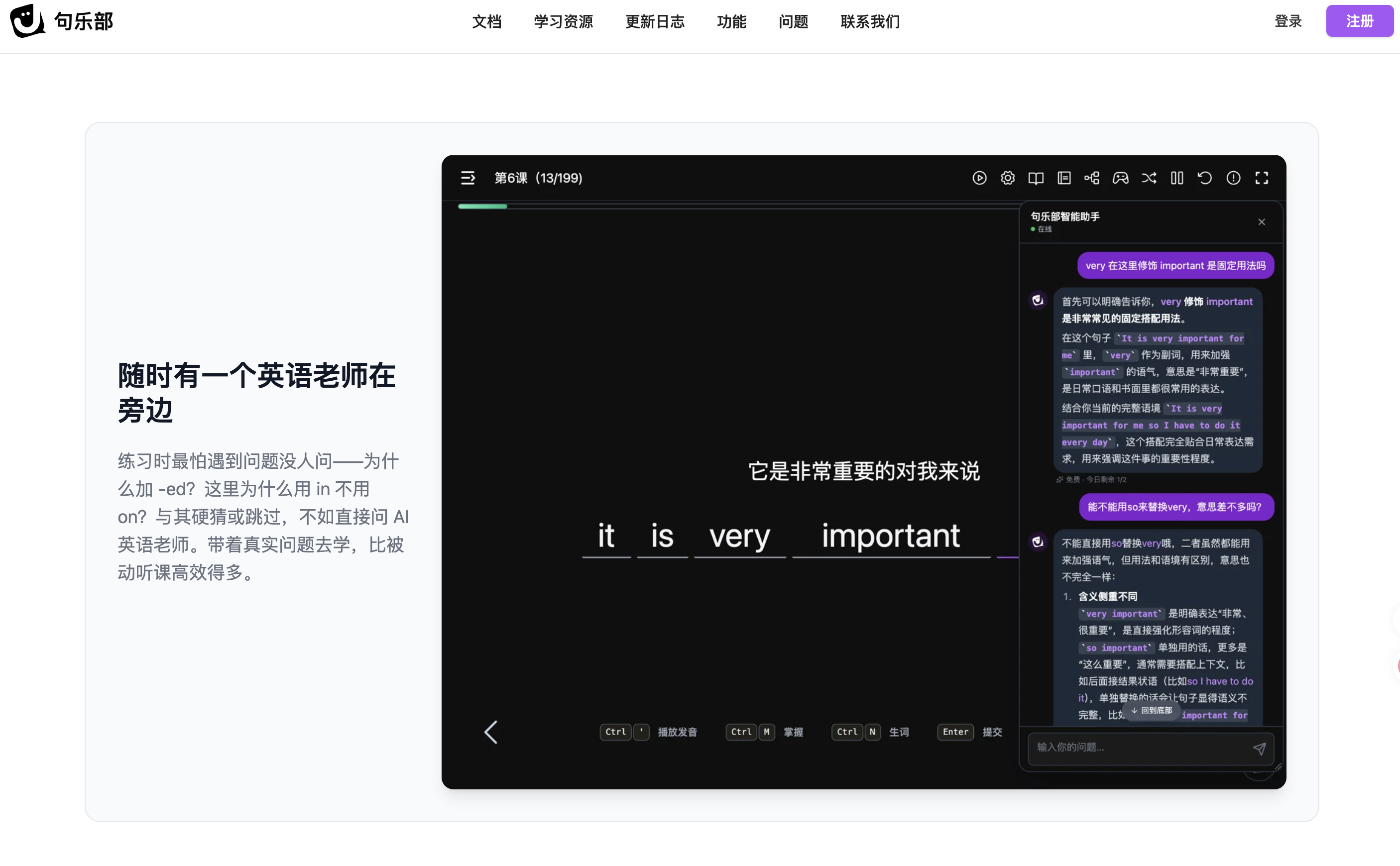Click '免费 · 今日剩余 1/2' quota text
The width and height of the screenshot is (1400, 866).
1091,479
